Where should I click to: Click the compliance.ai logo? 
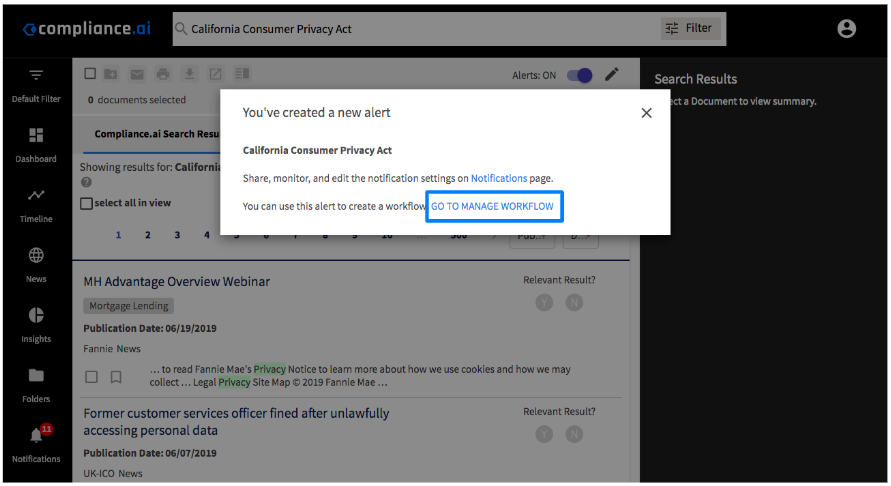tap(86, 28)
